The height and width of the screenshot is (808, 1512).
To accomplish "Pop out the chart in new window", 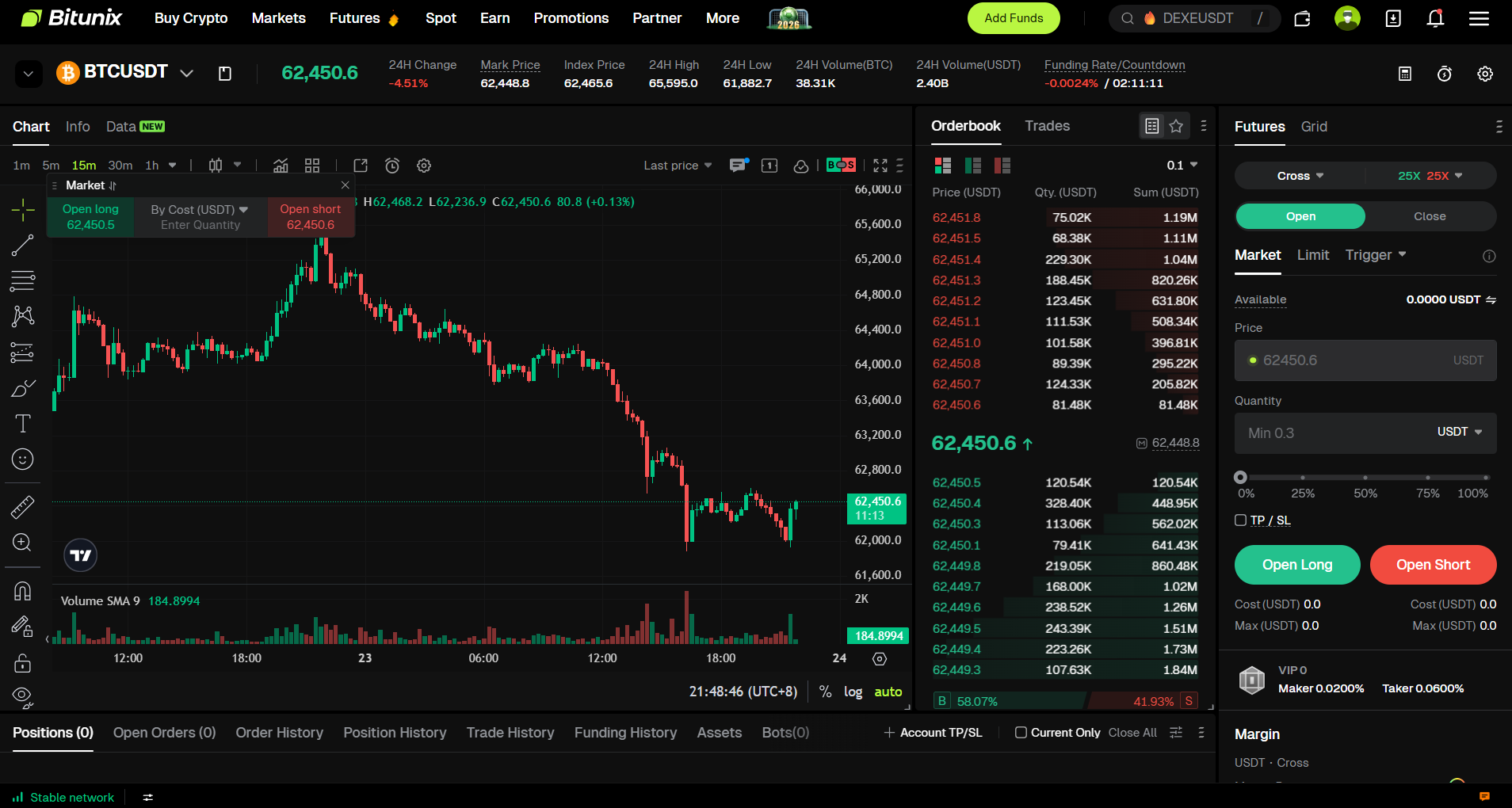I will (x=361, y=166).
